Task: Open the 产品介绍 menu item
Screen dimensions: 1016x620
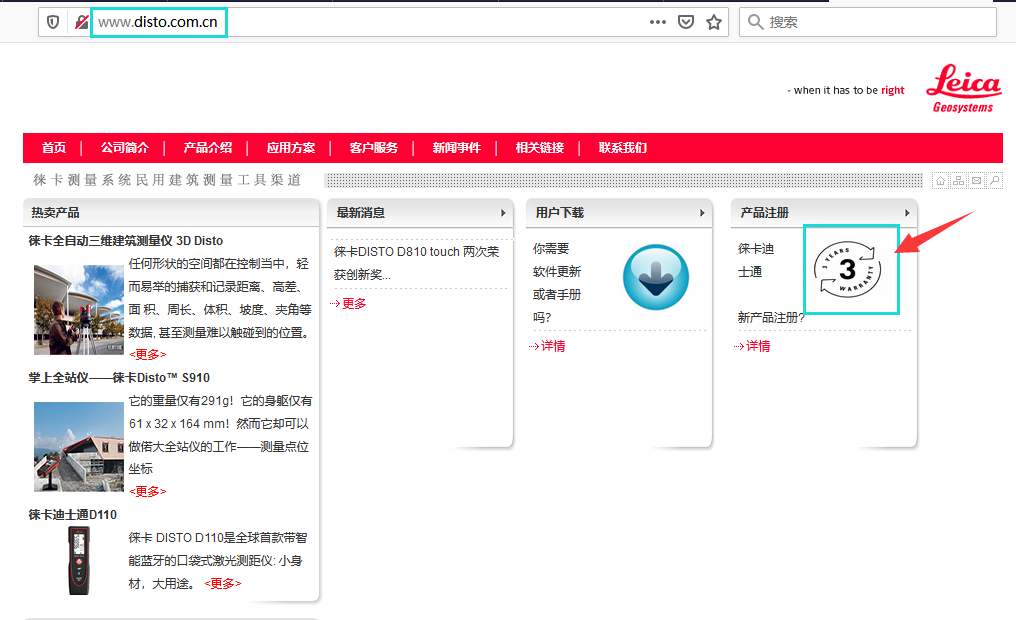Action: (207, 148)
